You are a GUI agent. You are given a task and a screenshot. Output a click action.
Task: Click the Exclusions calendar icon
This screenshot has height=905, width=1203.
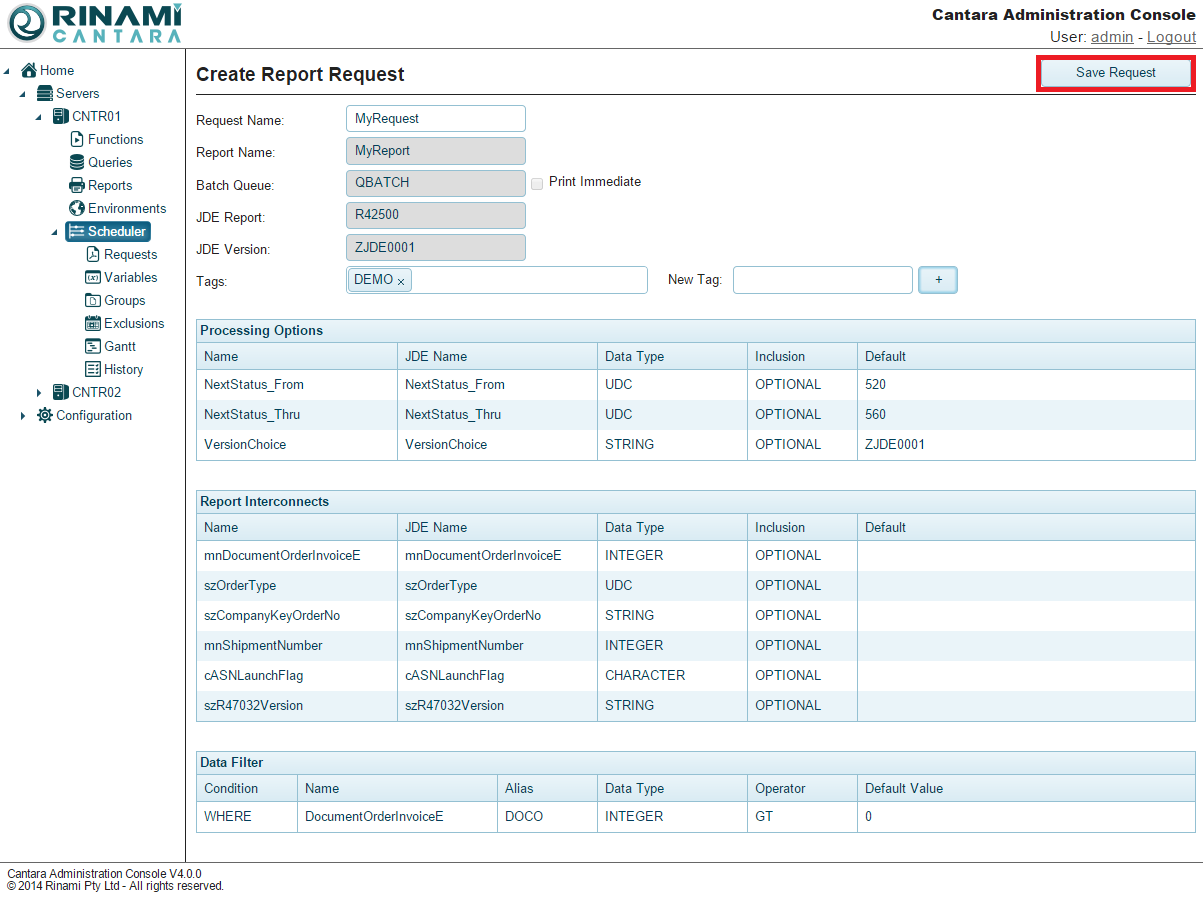point(93,323)
